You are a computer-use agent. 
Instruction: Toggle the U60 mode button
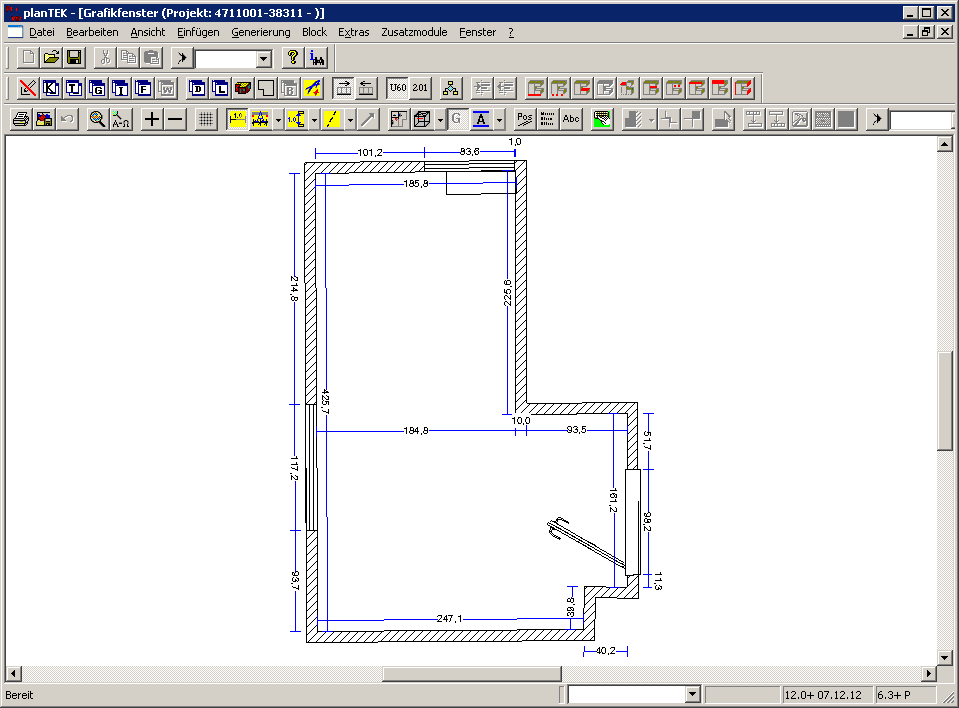pyautogui.click(x=397, y=88)
